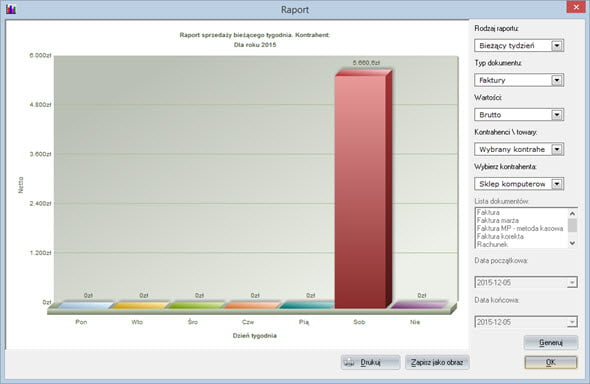
Task: Open the Typ dokumentu dropdown showing Faktury
Action: tap(557, 80)
